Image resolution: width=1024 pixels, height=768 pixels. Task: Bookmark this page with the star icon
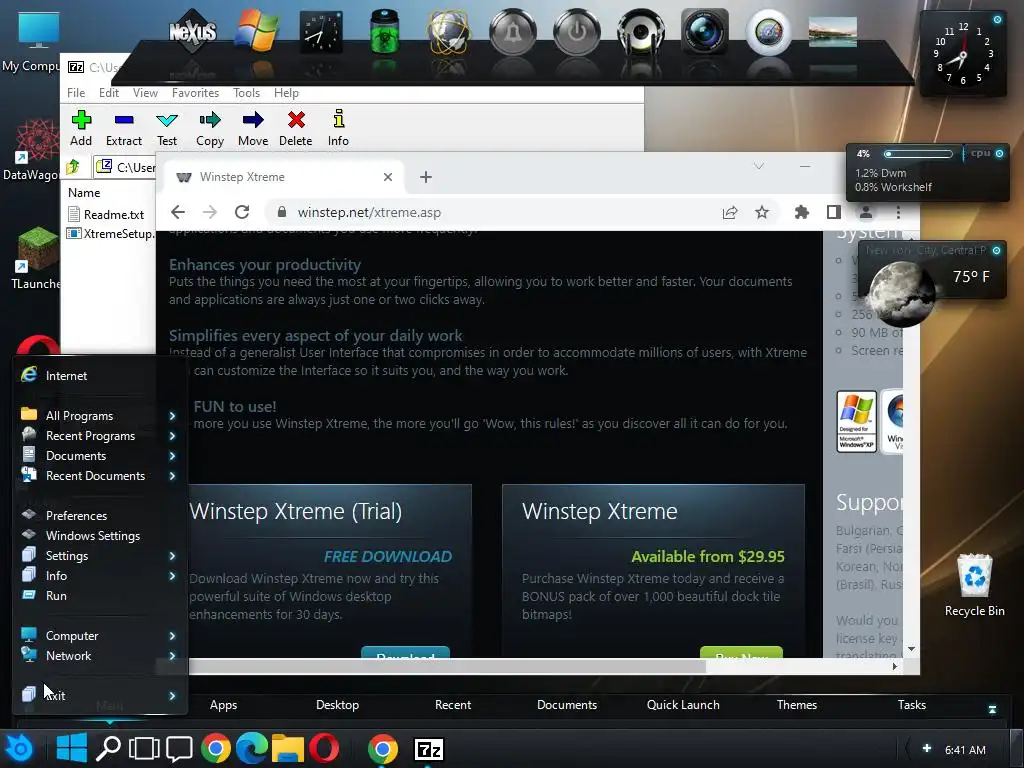click(761, 212)
